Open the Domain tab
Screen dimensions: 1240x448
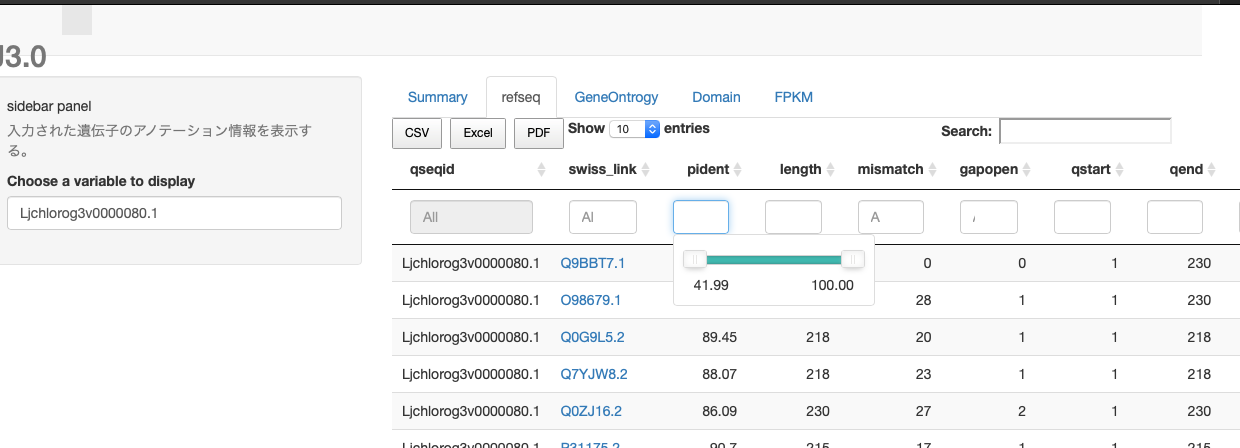pyautogui.click(x=716, y=97)
